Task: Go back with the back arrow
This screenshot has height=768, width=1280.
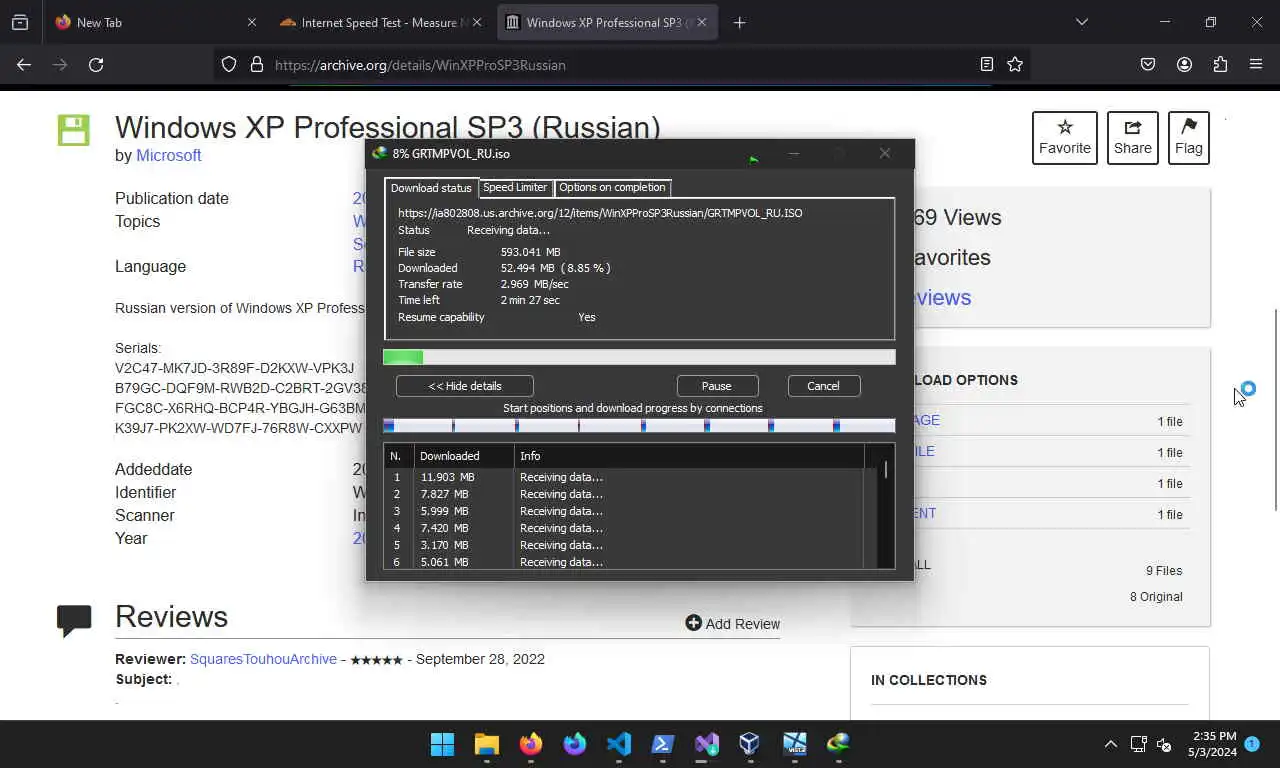Action: pyautogui.click(x=24, y=64)
